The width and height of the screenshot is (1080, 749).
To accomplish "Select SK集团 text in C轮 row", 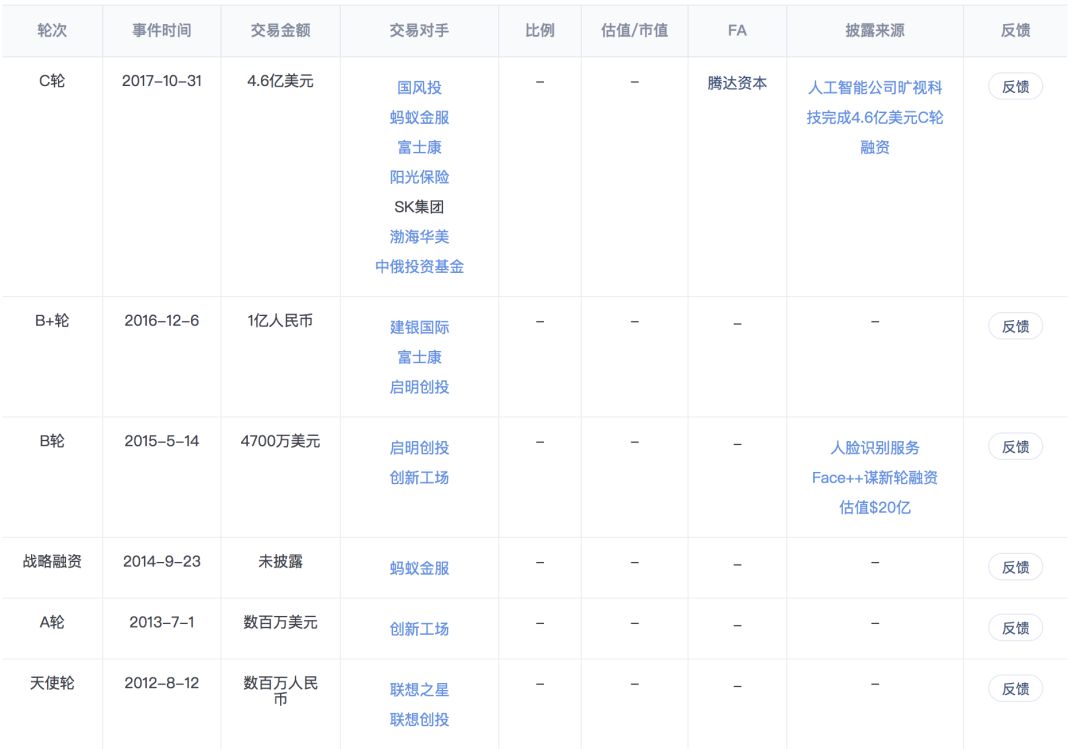I will click(x=419, y=207).
